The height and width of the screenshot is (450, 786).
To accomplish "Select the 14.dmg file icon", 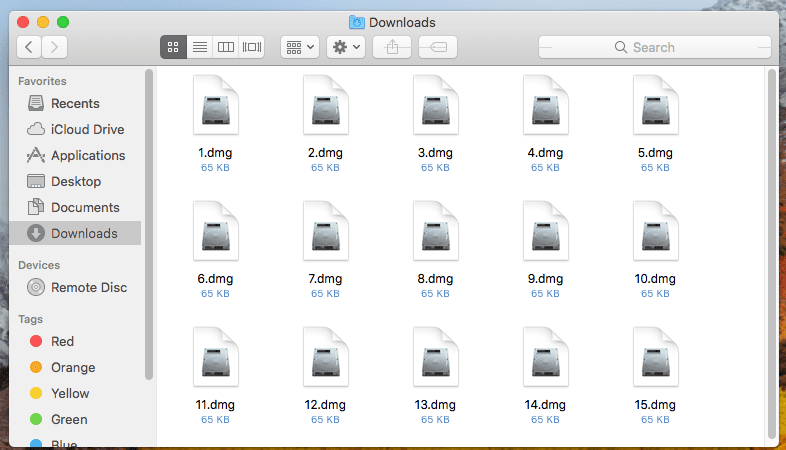I will click(x=545, y=357).
